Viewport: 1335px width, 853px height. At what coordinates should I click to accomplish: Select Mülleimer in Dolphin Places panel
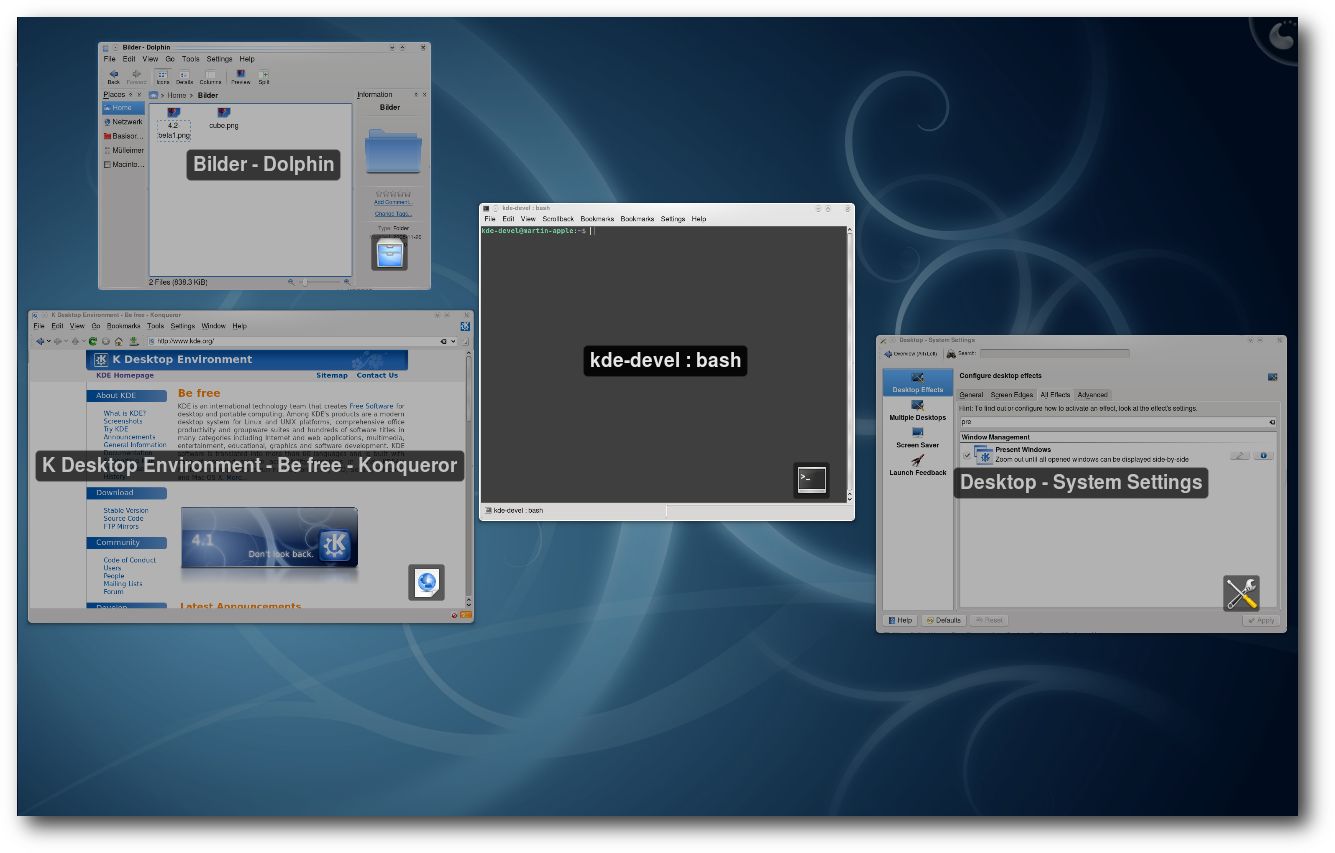click(122, 150)
